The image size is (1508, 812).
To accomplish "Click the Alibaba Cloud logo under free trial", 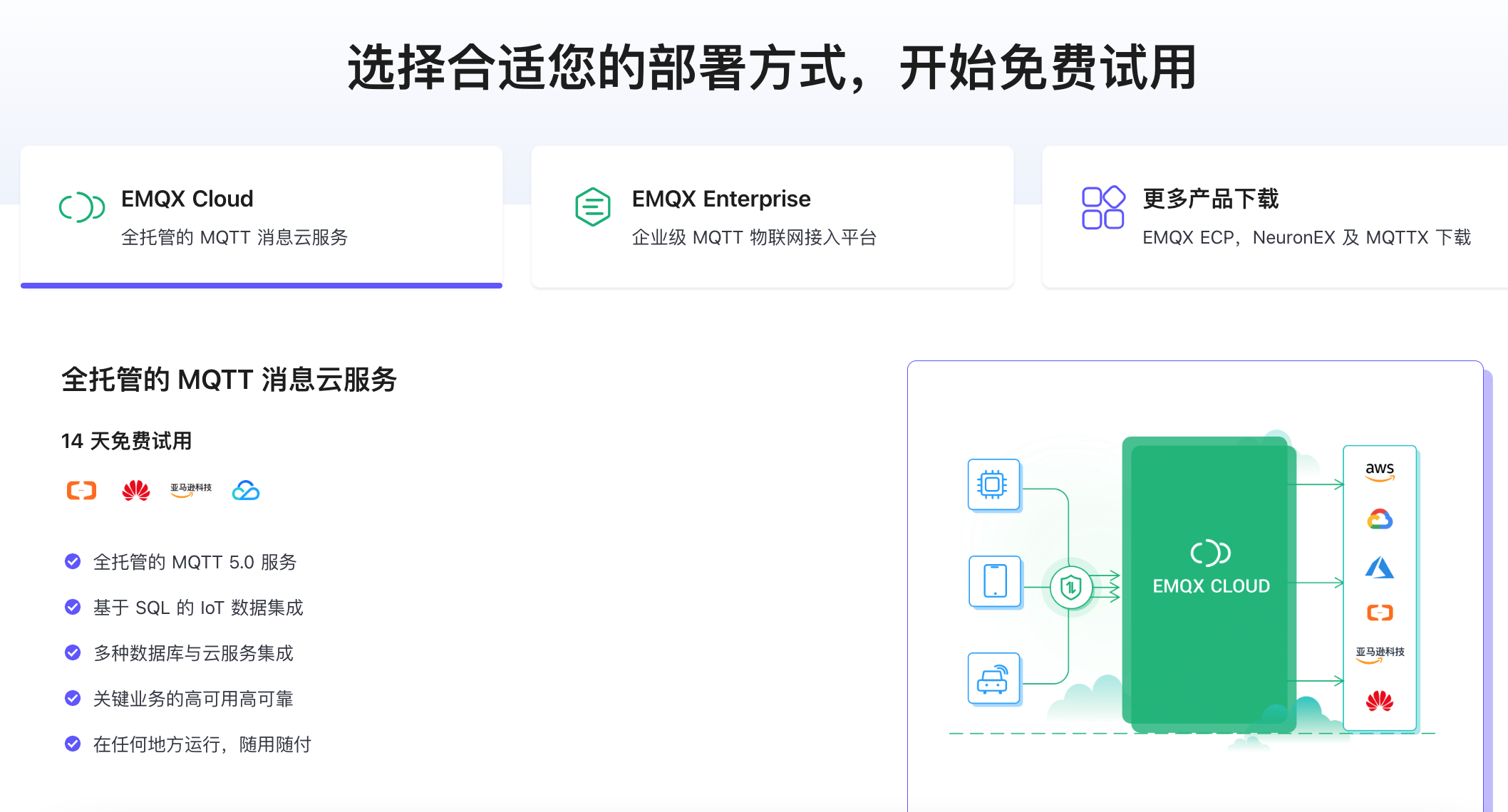I will tap(81, 491).
